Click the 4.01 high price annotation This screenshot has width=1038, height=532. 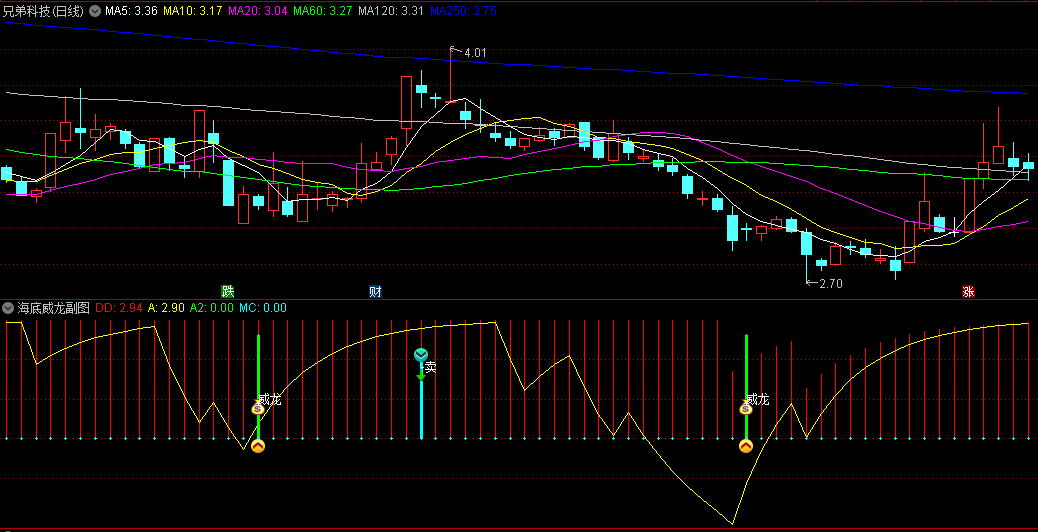click(475, 53)
